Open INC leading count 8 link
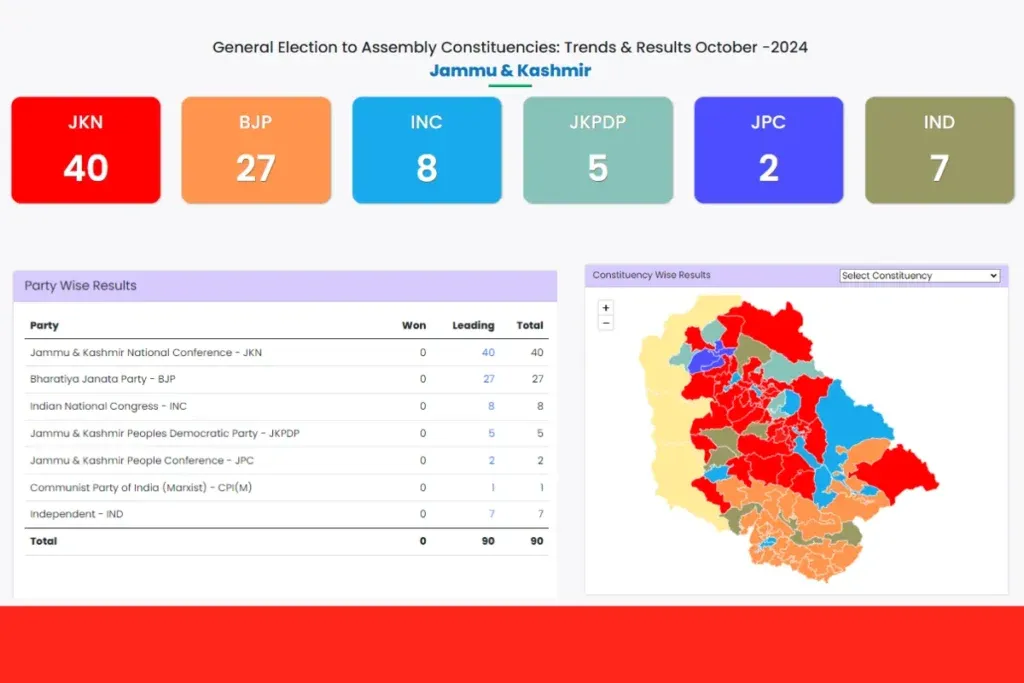The image size is (1024, 683). pos(491,406)
